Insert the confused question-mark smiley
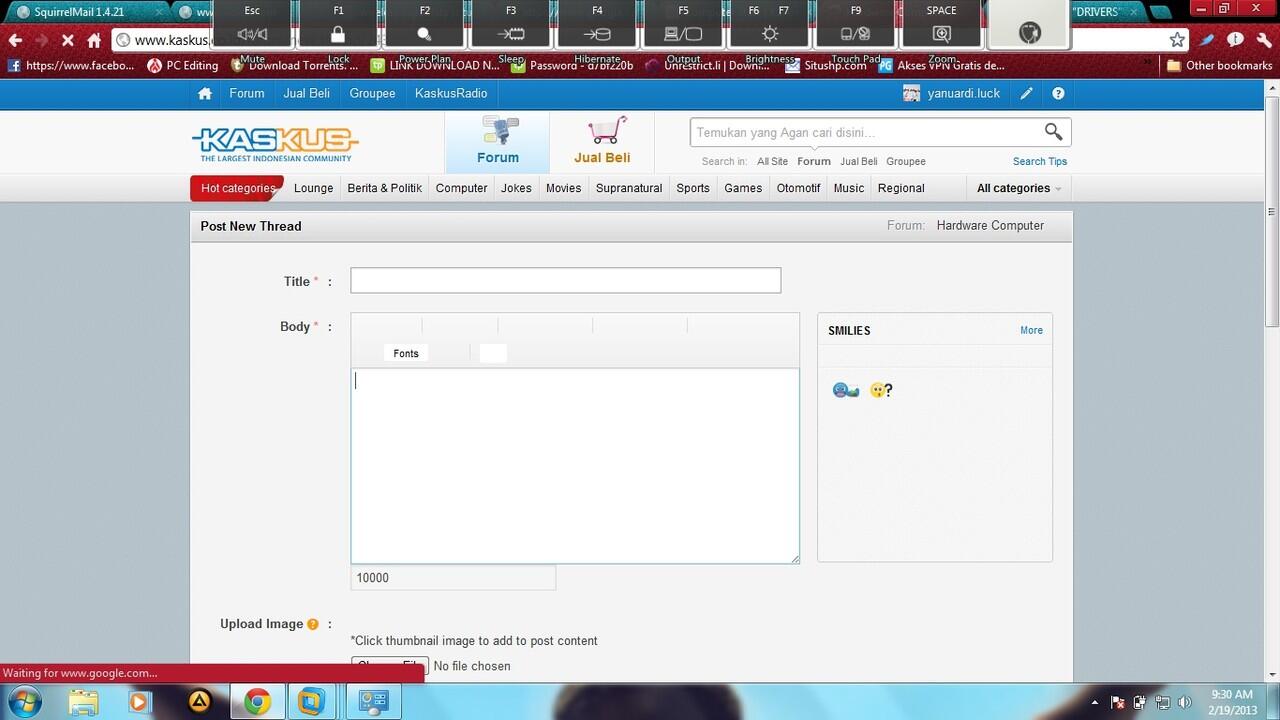This screenshot has width=1280, height=720. tap(881, 390)
